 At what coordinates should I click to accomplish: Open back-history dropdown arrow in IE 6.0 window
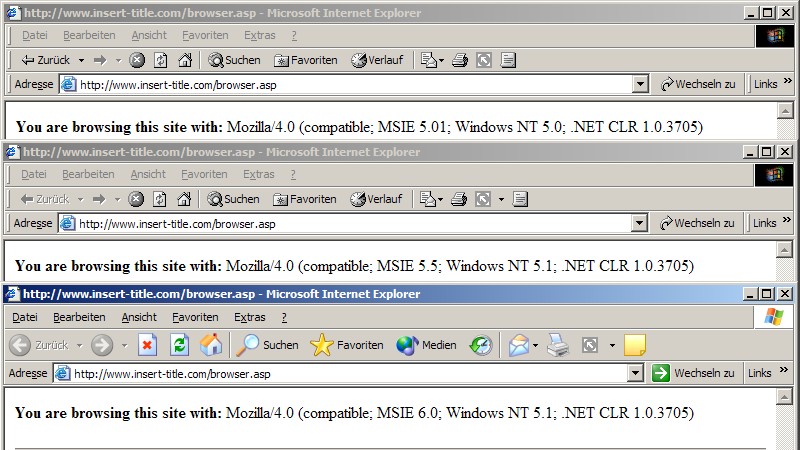pyautogui.click(x=80, y=346)
